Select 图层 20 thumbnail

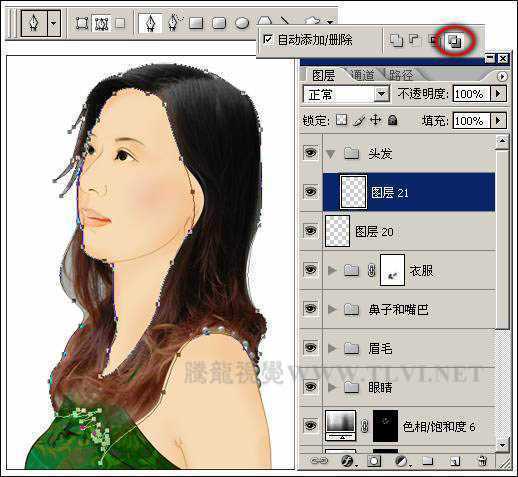(337, 231)
